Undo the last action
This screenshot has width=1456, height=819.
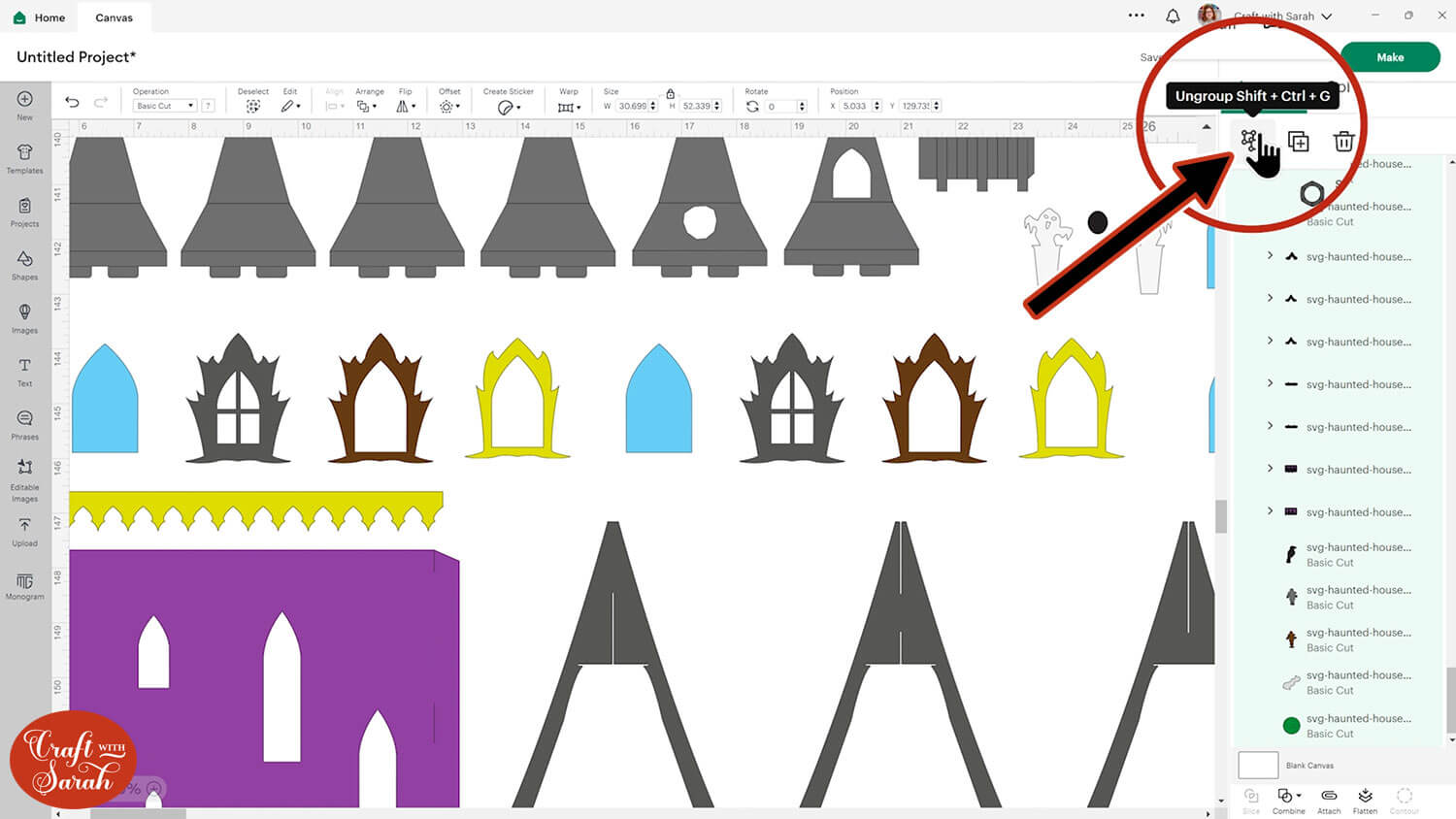(72, 101)
